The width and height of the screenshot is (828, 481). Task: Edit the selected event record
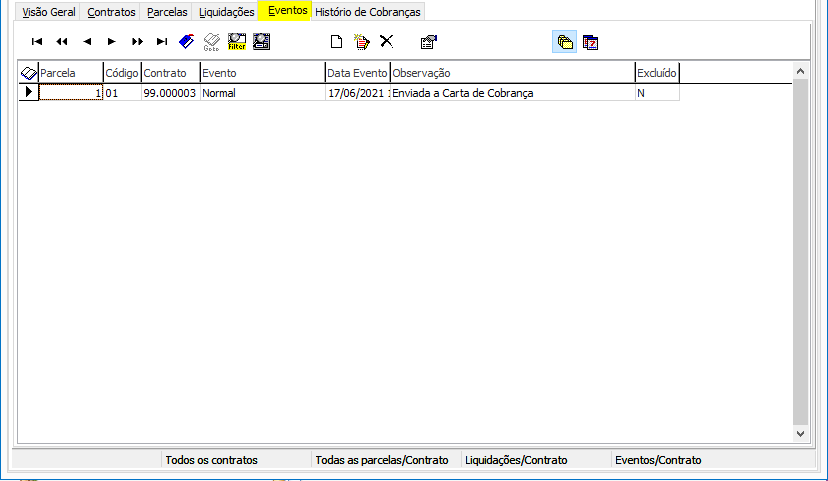tap(362, 42)
